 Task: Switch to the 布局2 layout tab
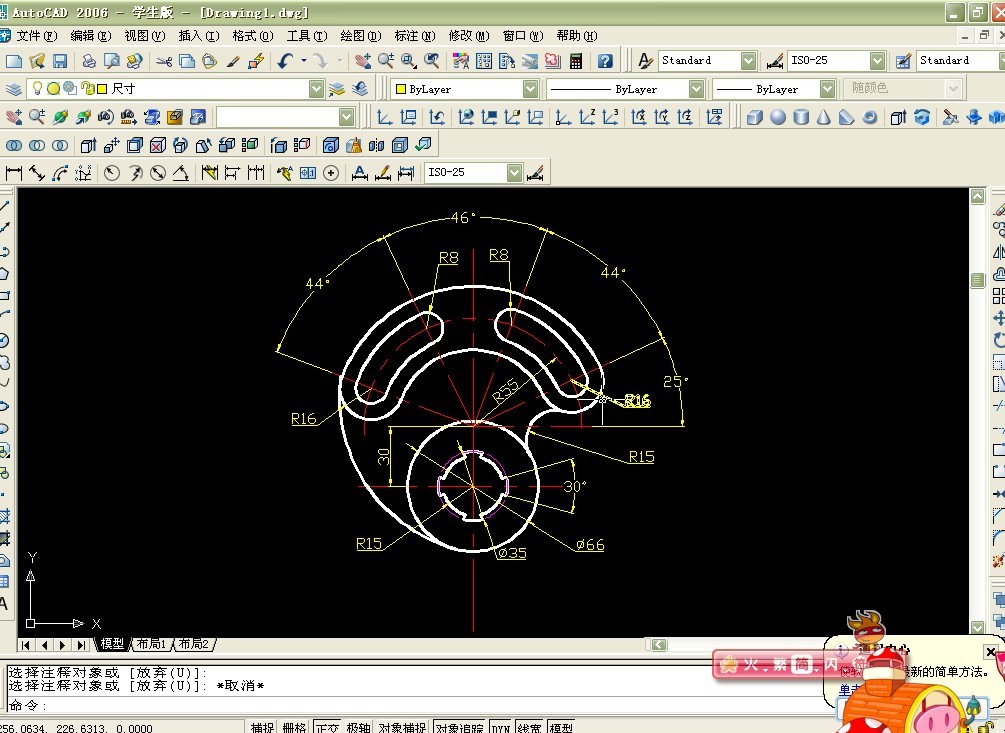[194, 644]
